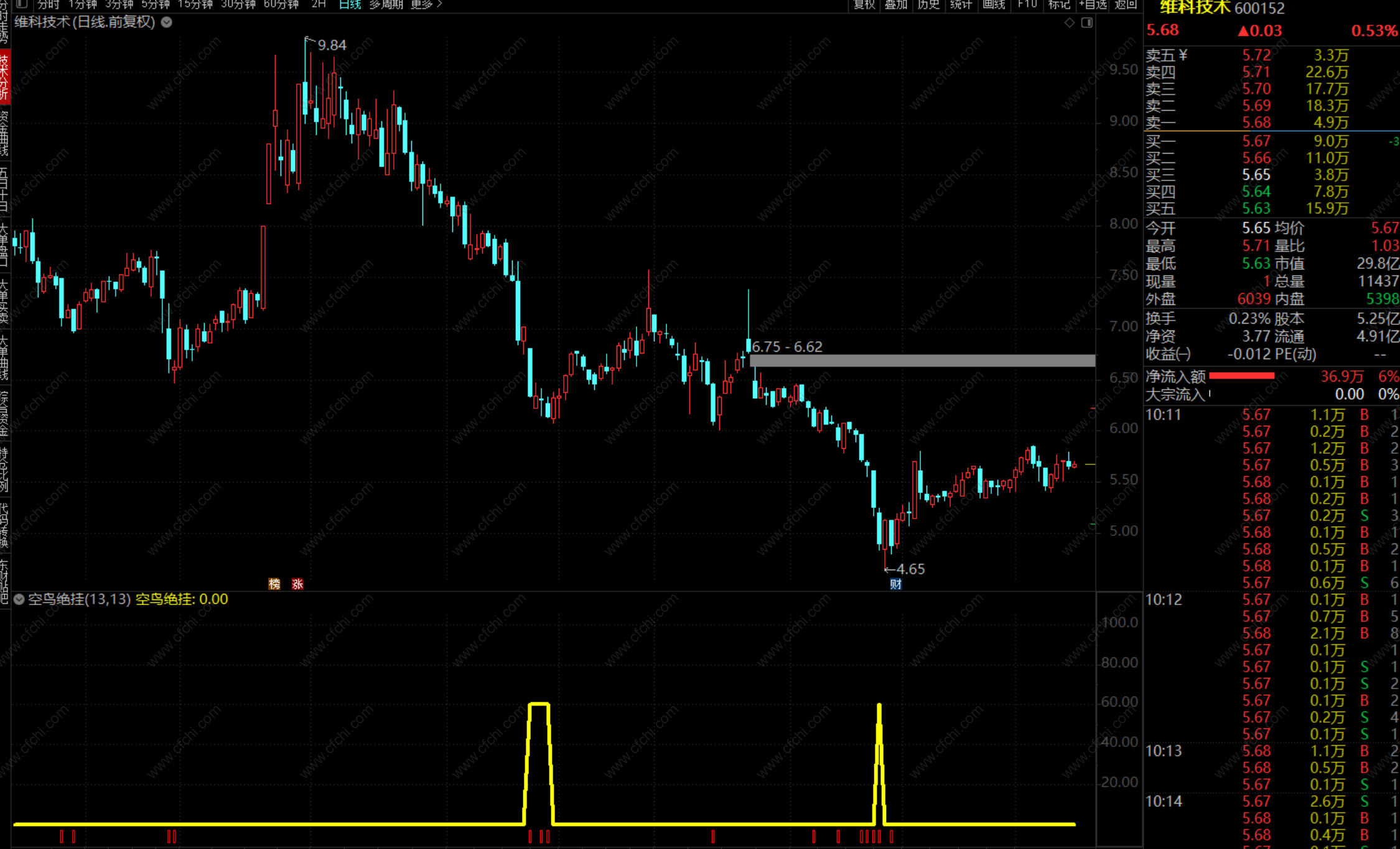Click the panel icon before 分时 tab

[x=22, y=4]
